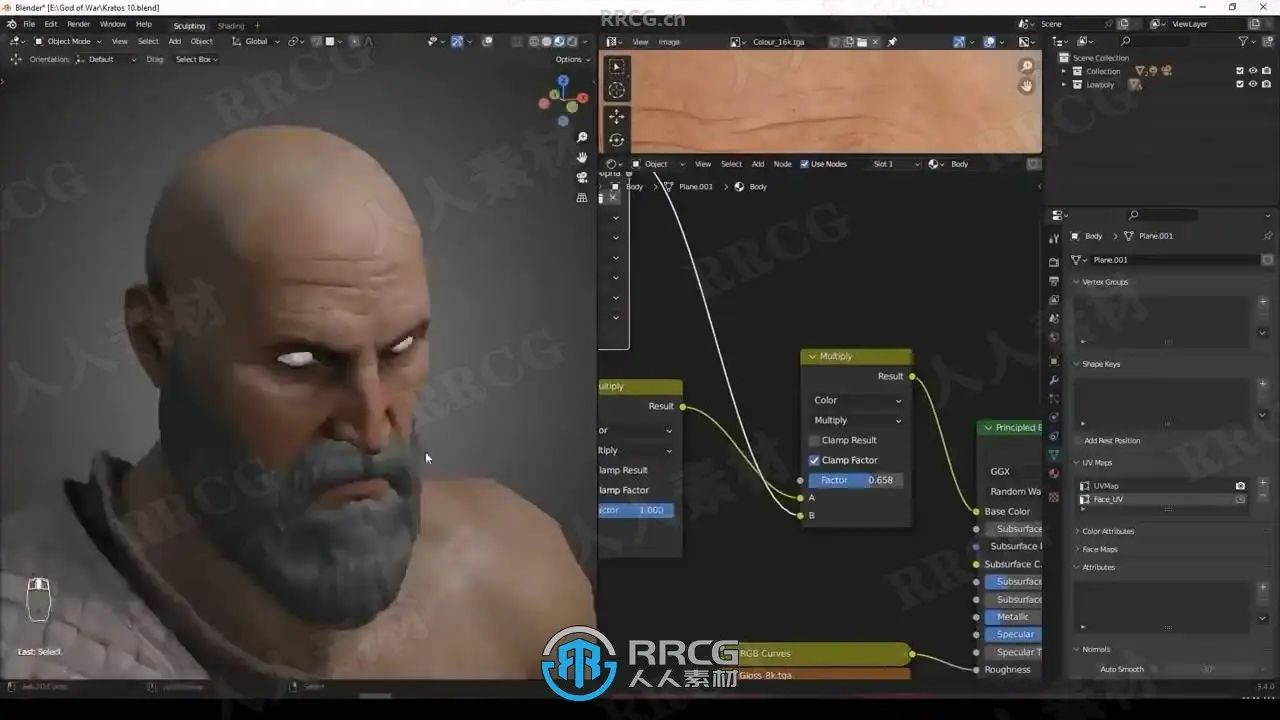The width and height of the screenshot is (1280, 720).
Task: Hide the Lowpoly collection in viewport
Action: click(1253, 85)
